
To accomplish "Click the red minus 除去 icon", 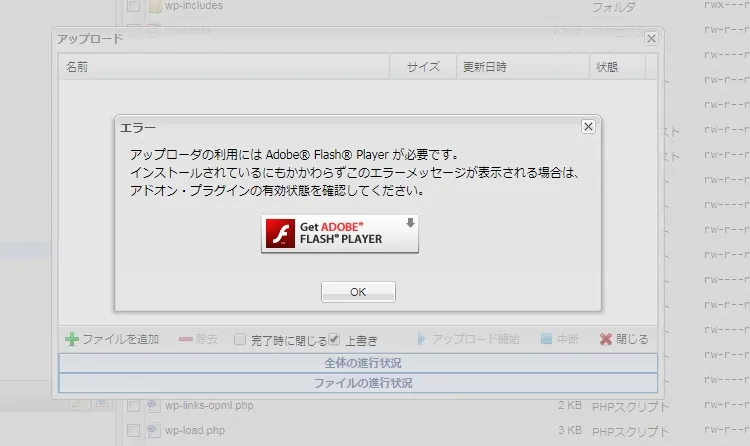I will point(186,339).
